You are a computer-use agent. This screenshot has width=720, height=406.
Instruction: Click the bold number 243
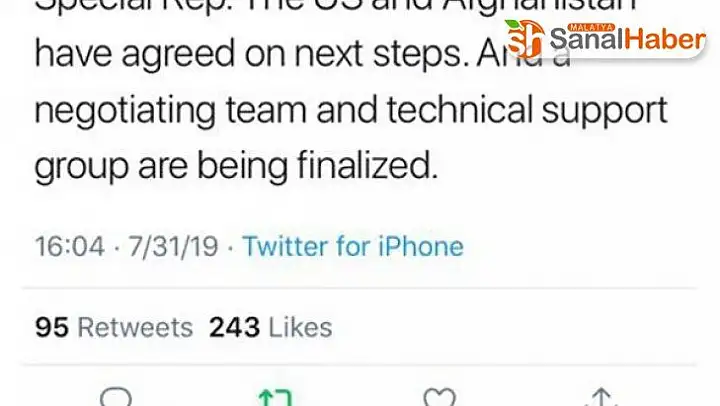coord(235,327)
